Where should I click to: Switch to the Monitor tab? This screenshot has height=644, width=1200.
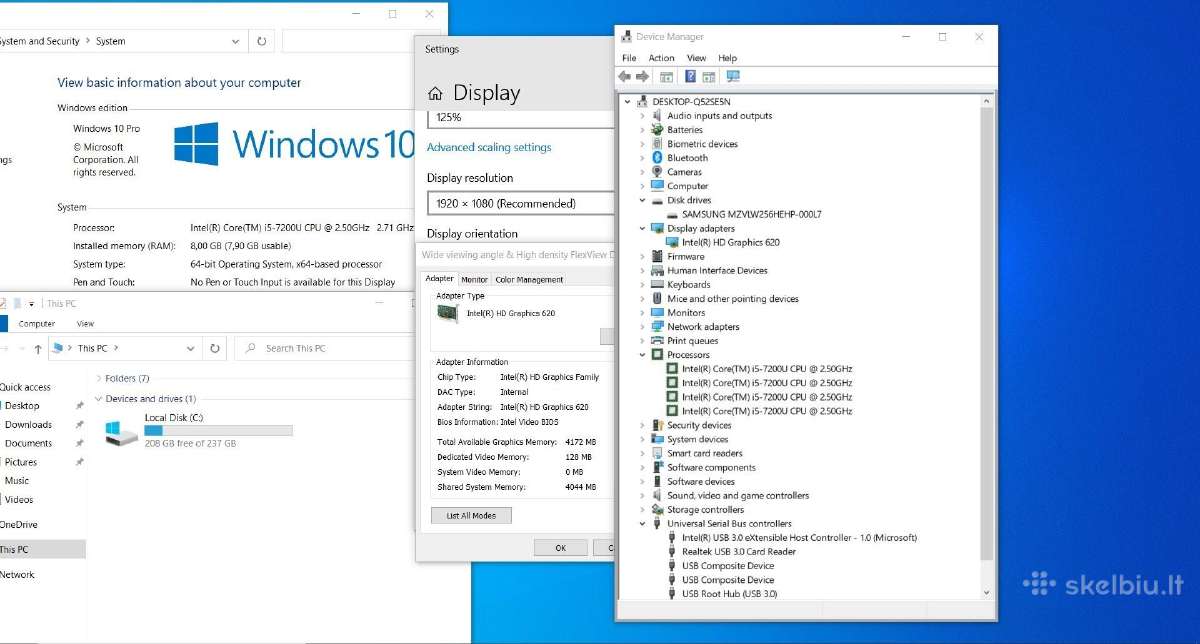(475, 280)
